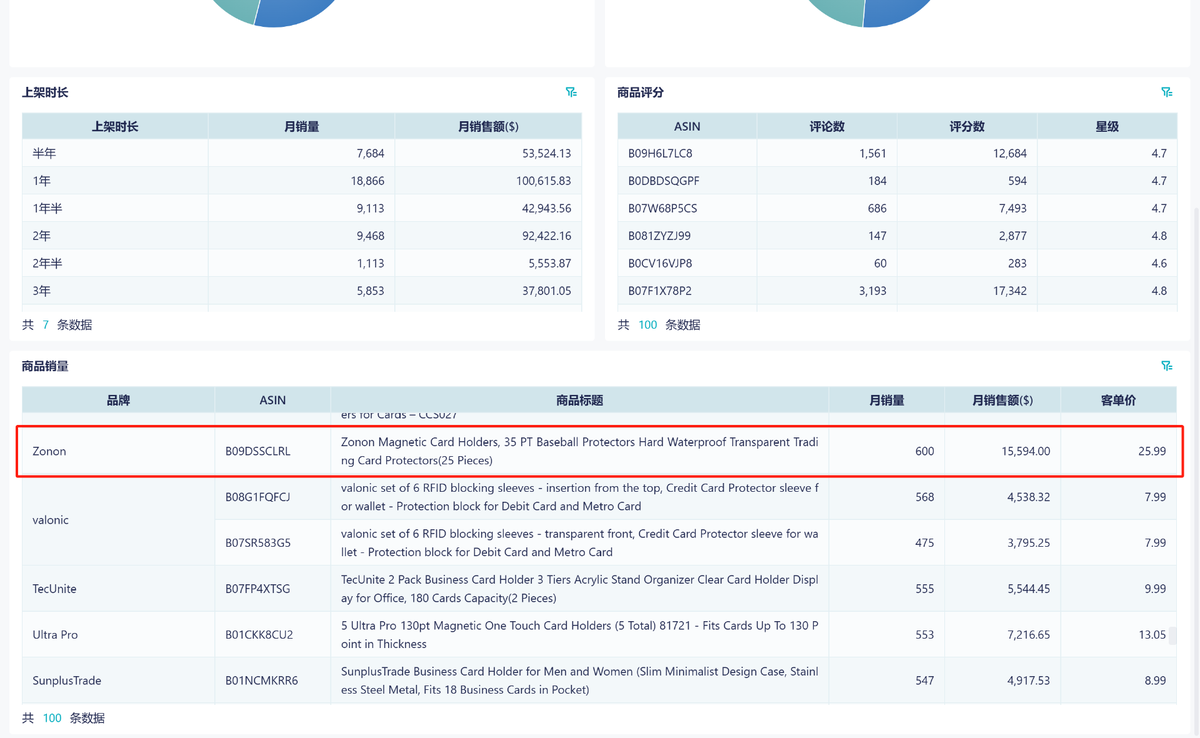This screenshot has width=1200, height=738.
Task: Select the Zonon brand cell
Action: pos(49,451)
